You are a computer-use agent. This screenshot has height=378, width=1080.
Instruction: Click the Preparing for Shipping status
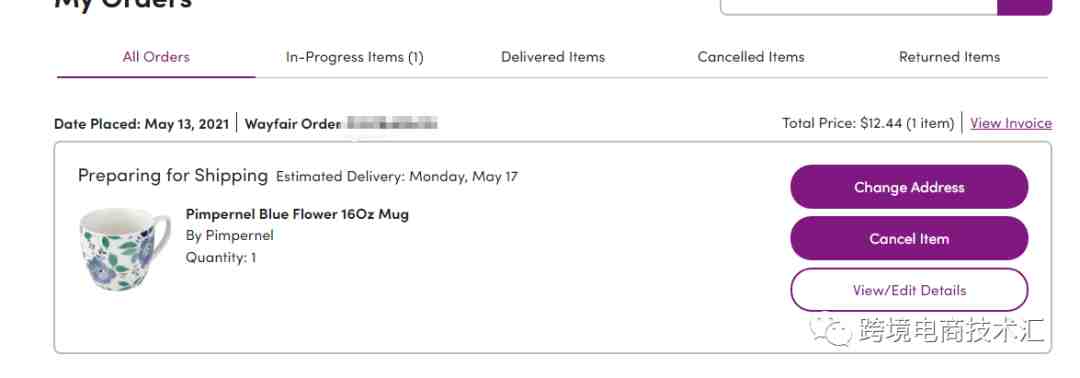[x=173, y=176]
